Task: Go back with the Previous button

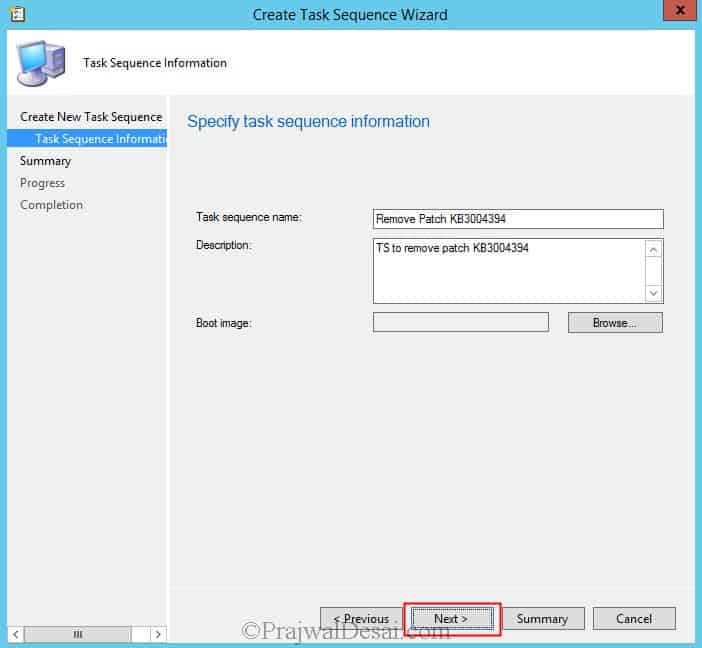Action: point(361,618)
